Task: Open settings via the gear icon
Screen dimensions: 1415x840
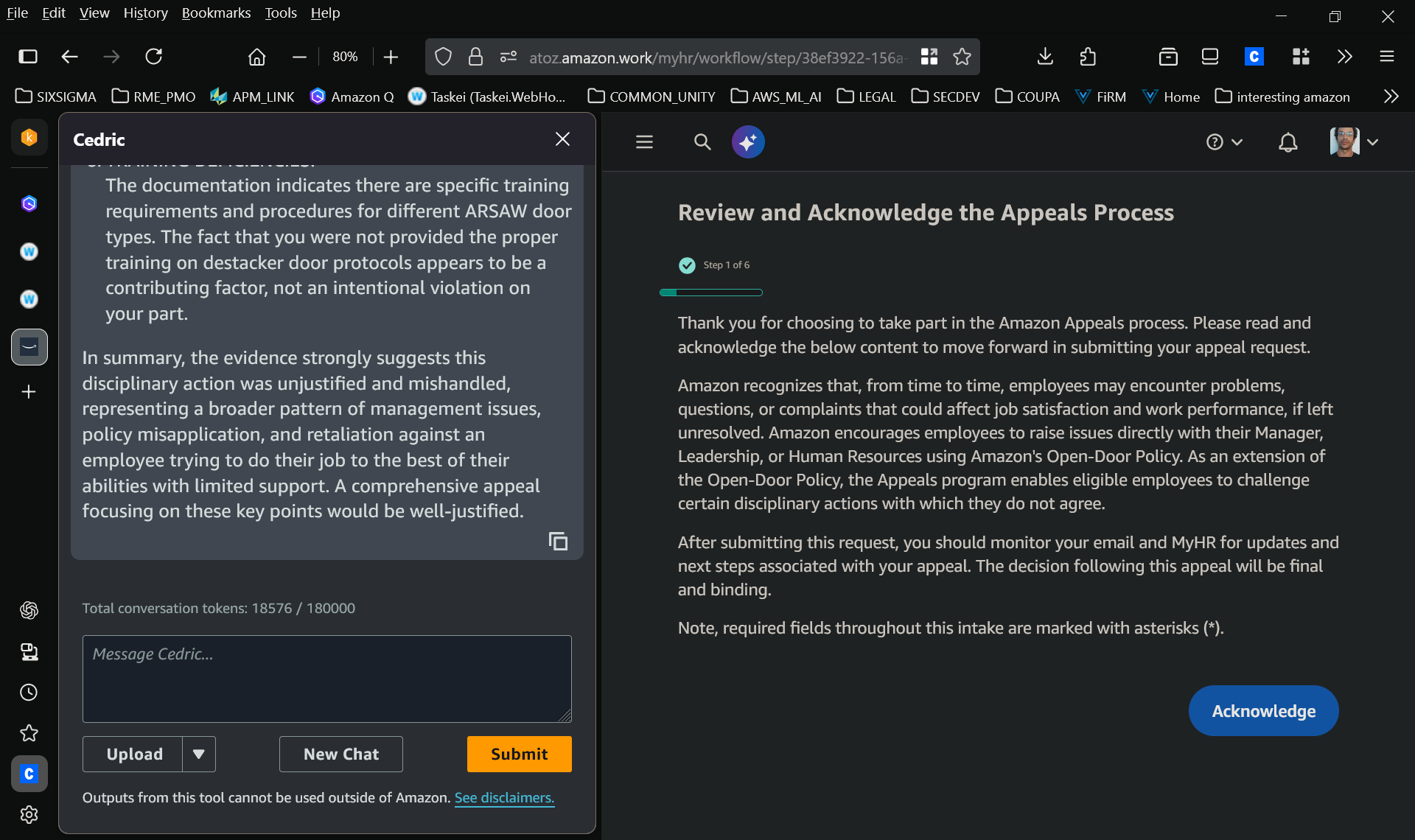Action: [29, 814]
